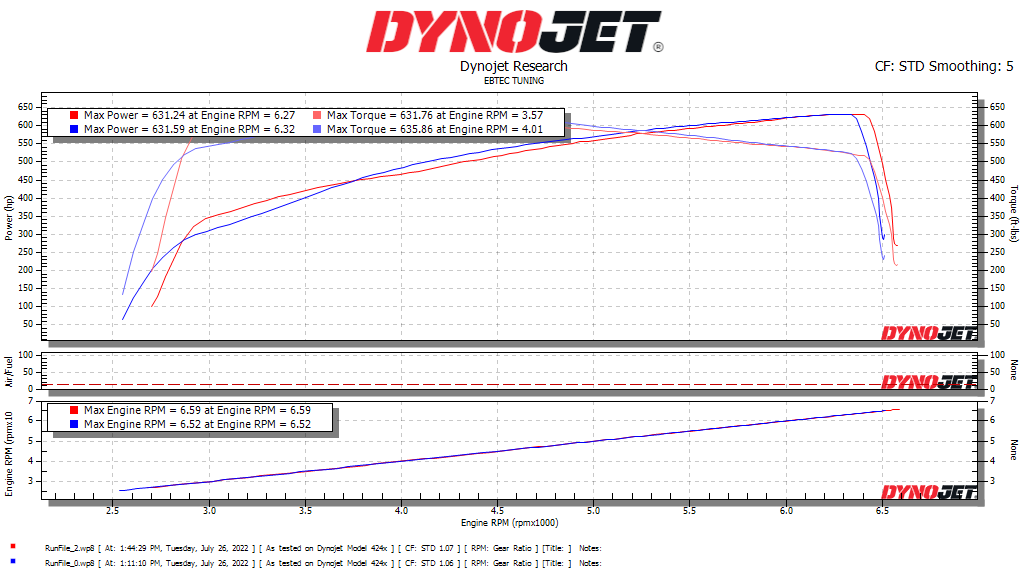Click the Dynojet watermark in power graph
The height and width of the screenshot is (578, 1029).
[928, 333]
